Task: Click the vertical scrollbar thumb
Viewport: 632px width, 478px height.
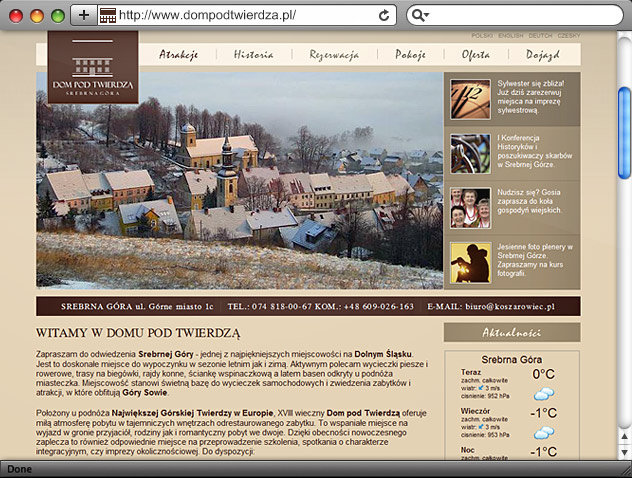Action: [x=624, y=133]
